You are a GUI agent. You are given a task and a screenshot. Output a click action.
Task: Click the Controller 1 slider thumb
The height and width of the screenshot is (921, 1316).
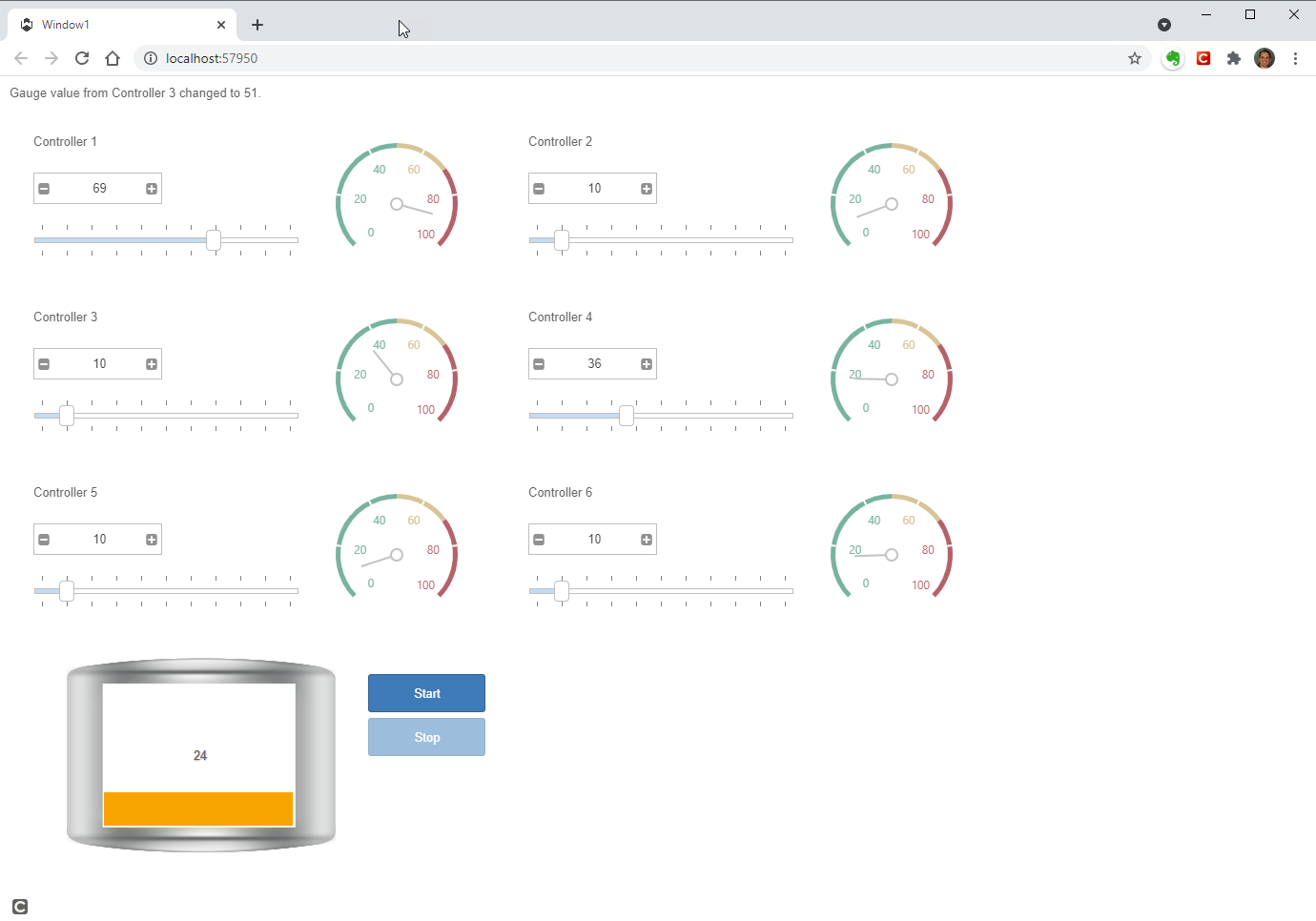pos(214,240)
